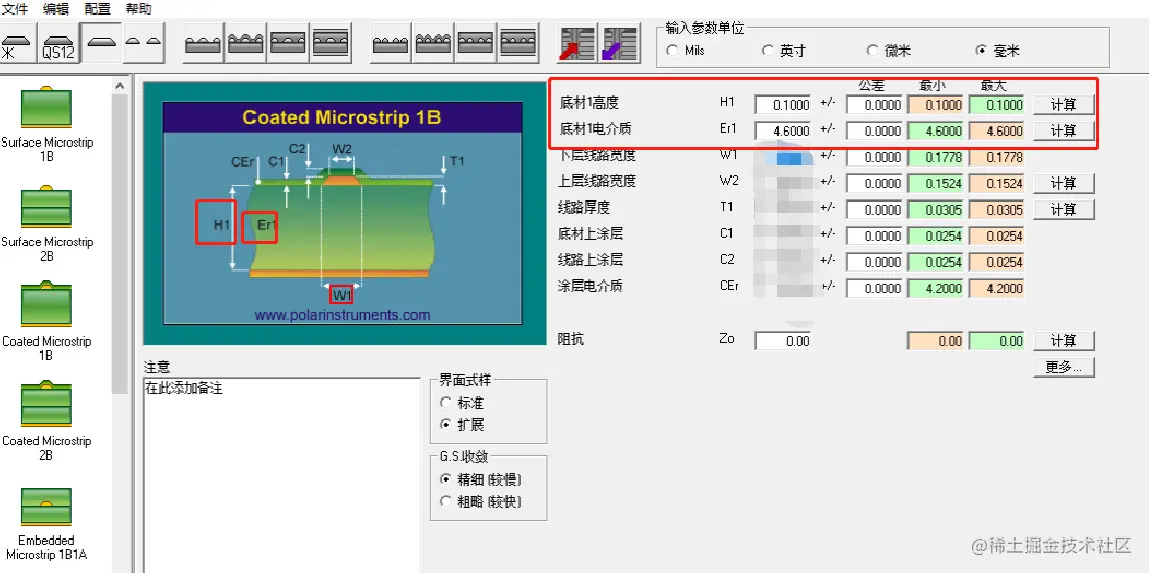Click the CEr tolerance field
This screenshot has width=1149, height=573.
pos(874,289)
